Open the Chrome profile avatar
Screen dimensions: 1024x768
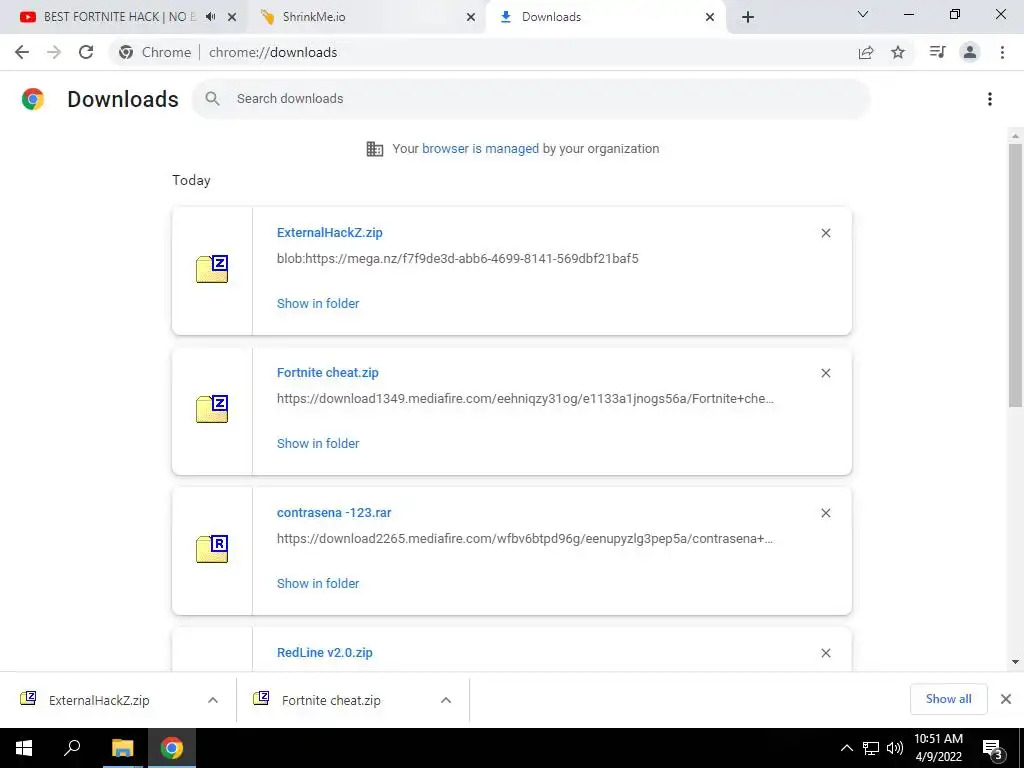click(970, 52)
